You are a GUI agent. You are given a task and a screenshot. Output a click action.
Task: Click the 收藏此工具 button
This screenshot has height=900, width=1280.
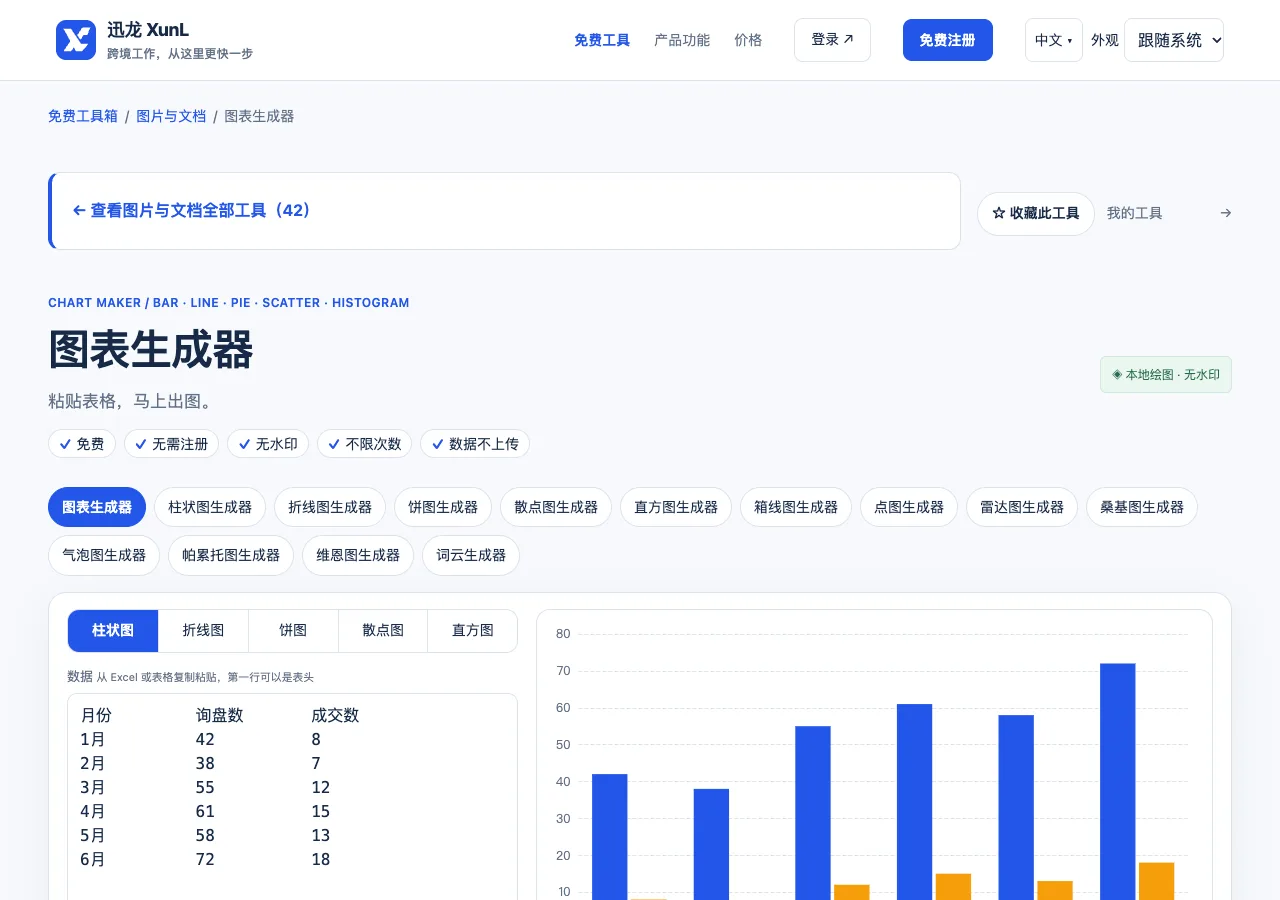coord(1036,213)
